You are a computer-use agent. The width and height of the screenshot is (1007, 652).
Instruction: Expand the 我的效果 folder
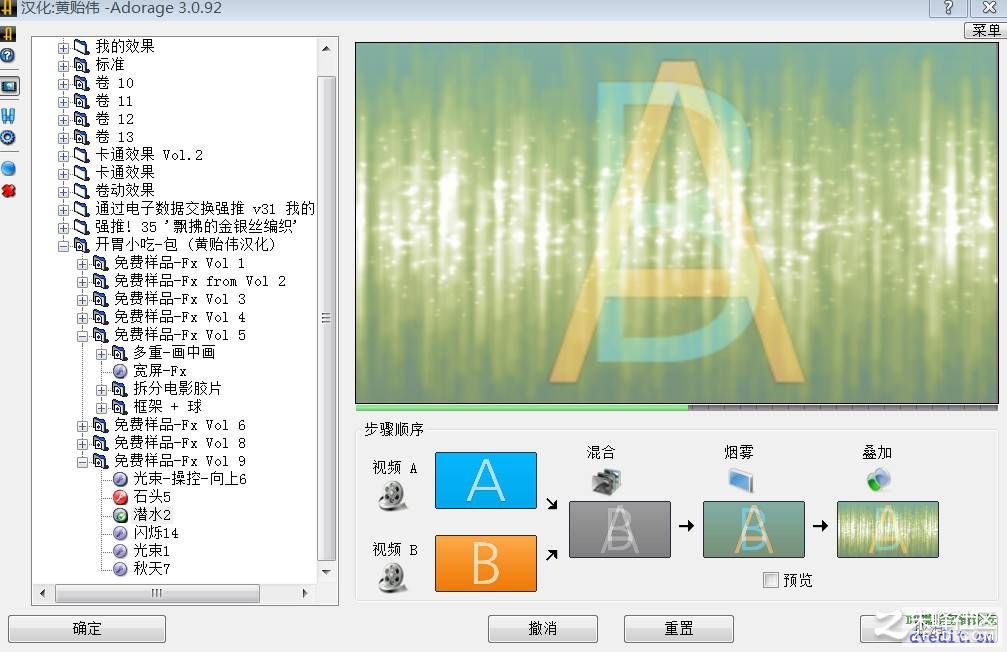(x=63, y=48)
